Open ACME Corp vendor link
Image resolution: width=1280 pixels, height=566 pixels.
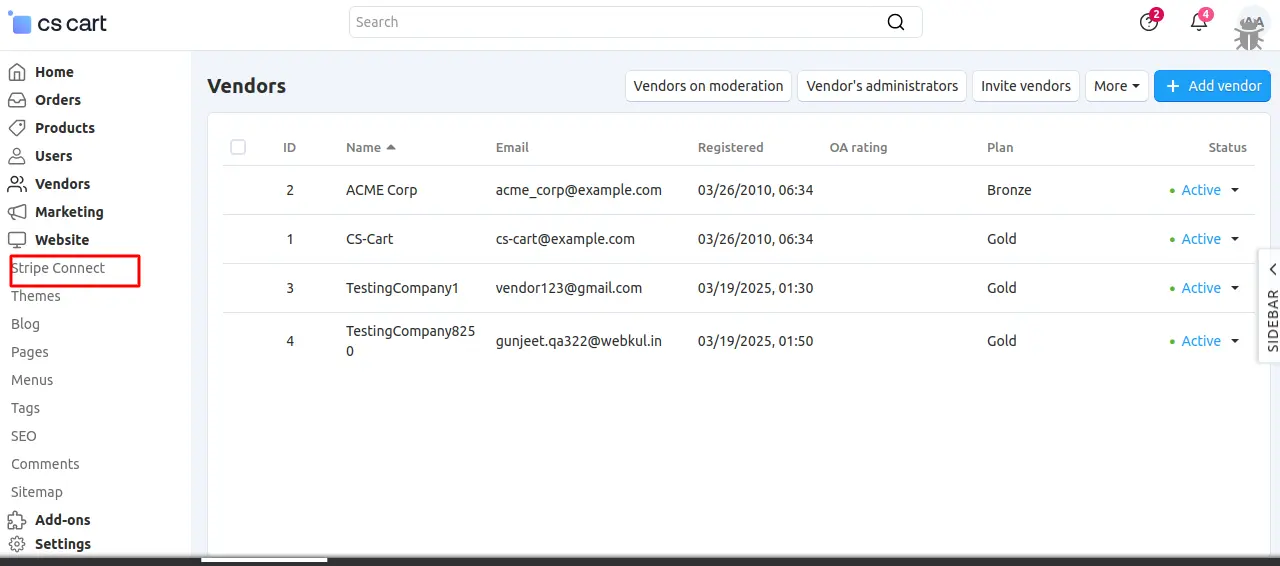click(382, 190)
